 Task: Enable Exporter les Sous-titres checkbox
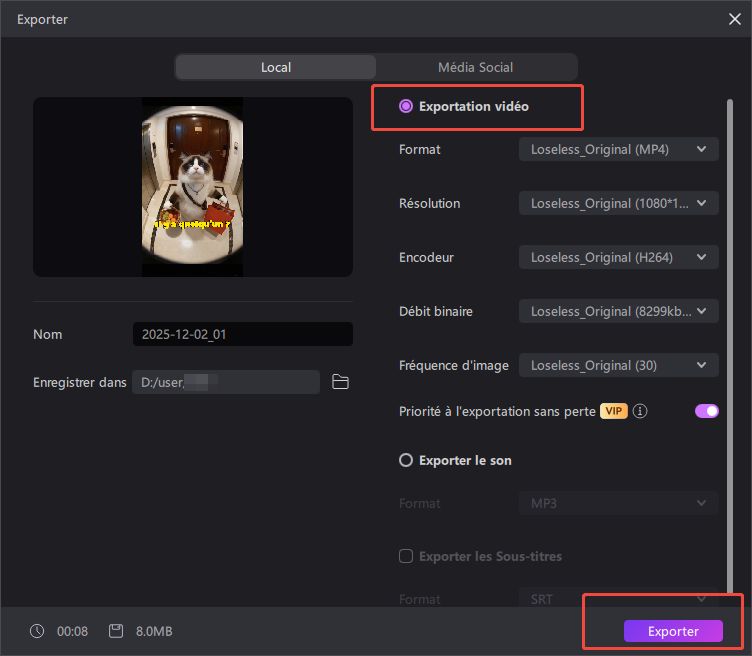(406, 556)
